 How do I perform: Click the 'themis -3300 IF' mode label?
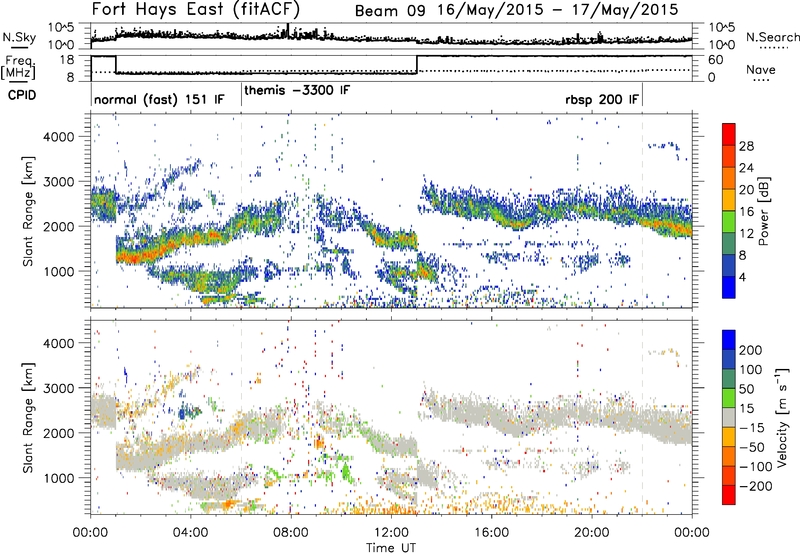click(x=297, y=90)
